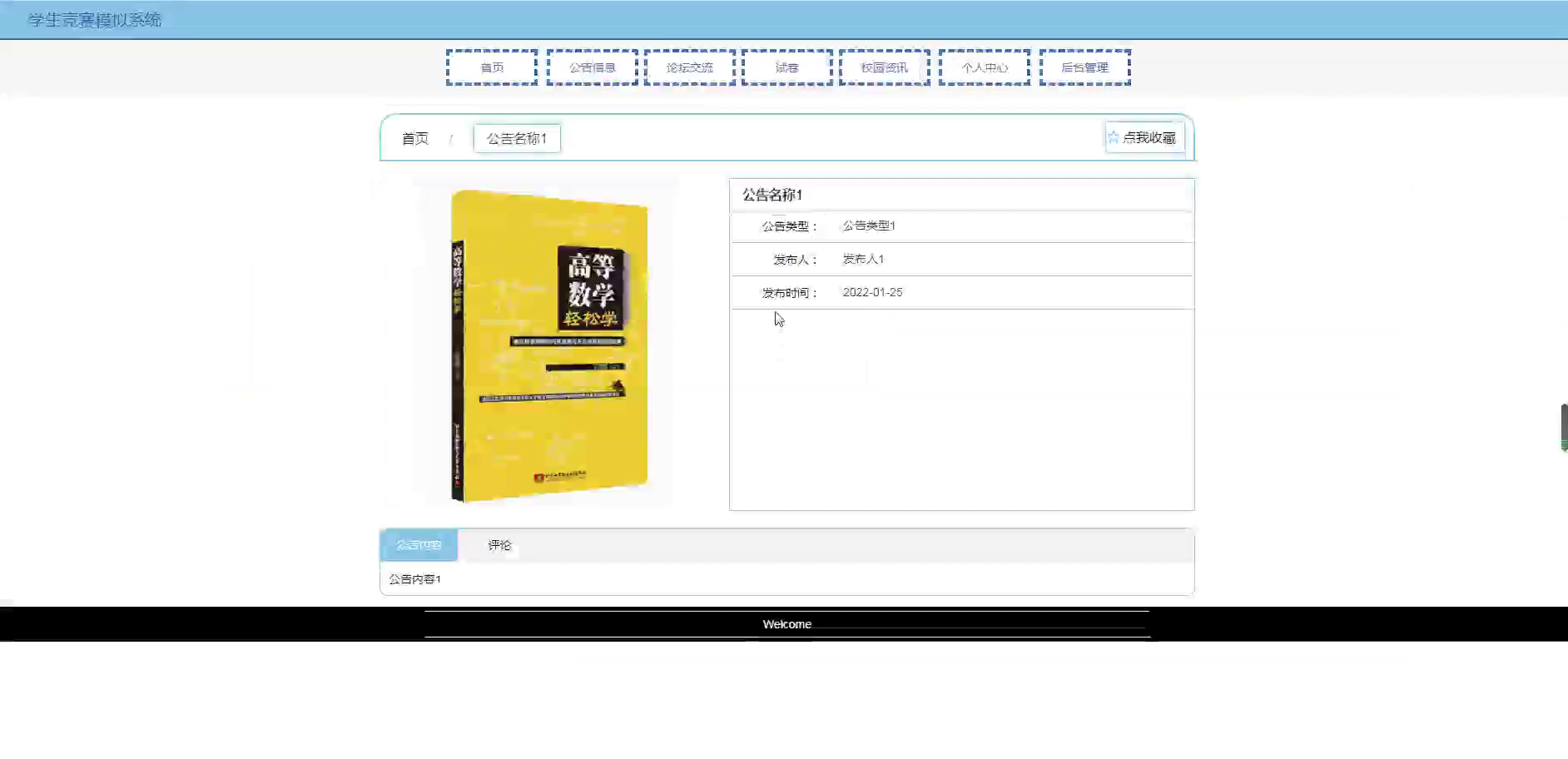Viewport: 1568px width, 759px height.
Task: Click the 学生竞赛模拟系统 site title
Action: [x=95, y=20]
